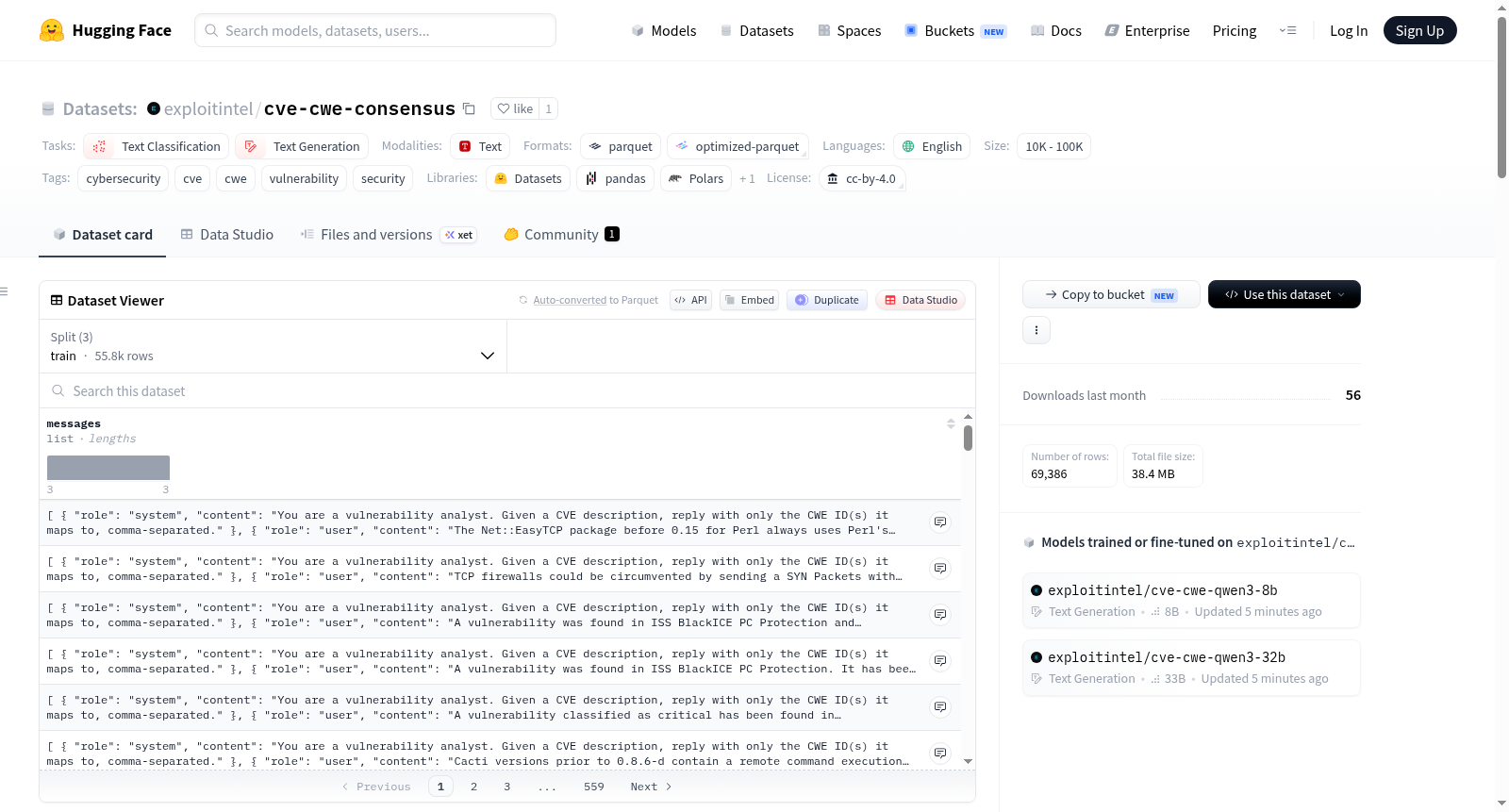This screenshot has height=812, width=1509.
Task: Open Datasets in the top navigation
Action: (757, 30)
